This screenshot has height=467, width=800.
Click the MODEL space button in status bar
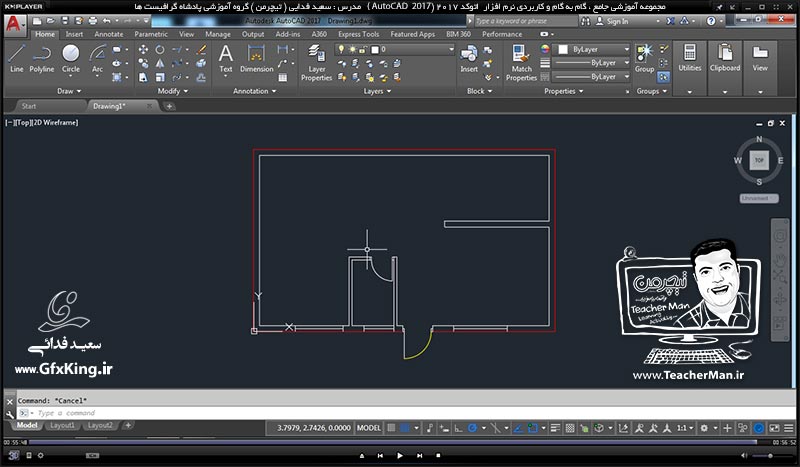(368, 428)
